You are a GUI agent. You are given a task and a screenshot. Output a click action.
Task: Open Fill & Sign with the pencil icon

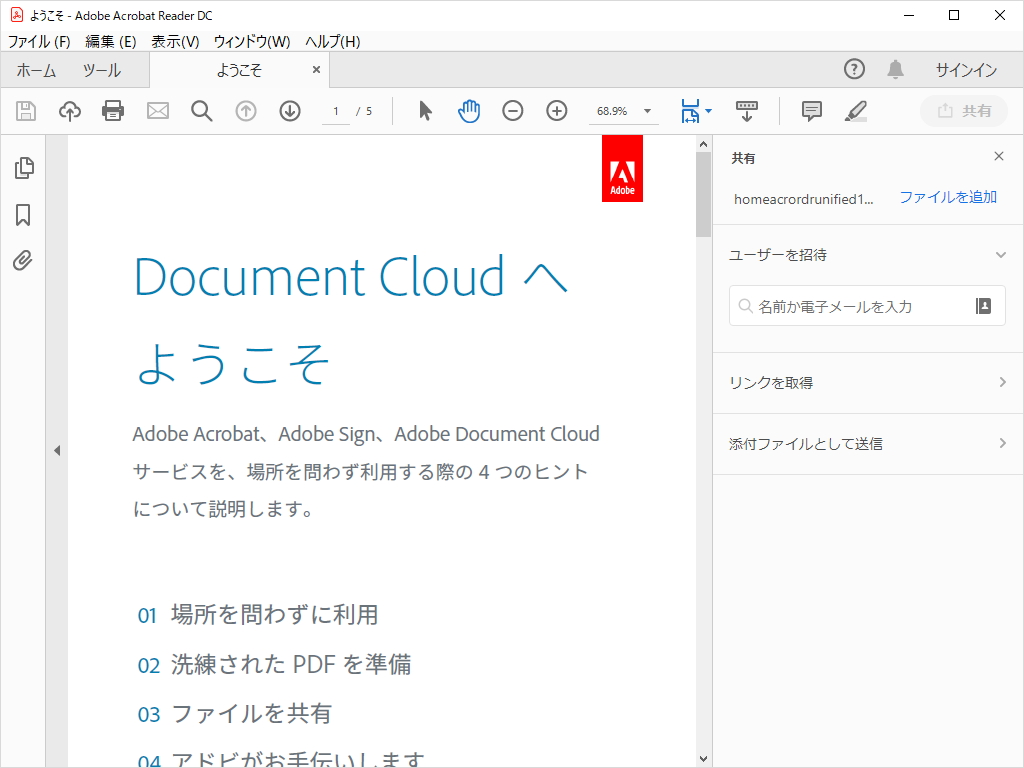click(855, 111)
